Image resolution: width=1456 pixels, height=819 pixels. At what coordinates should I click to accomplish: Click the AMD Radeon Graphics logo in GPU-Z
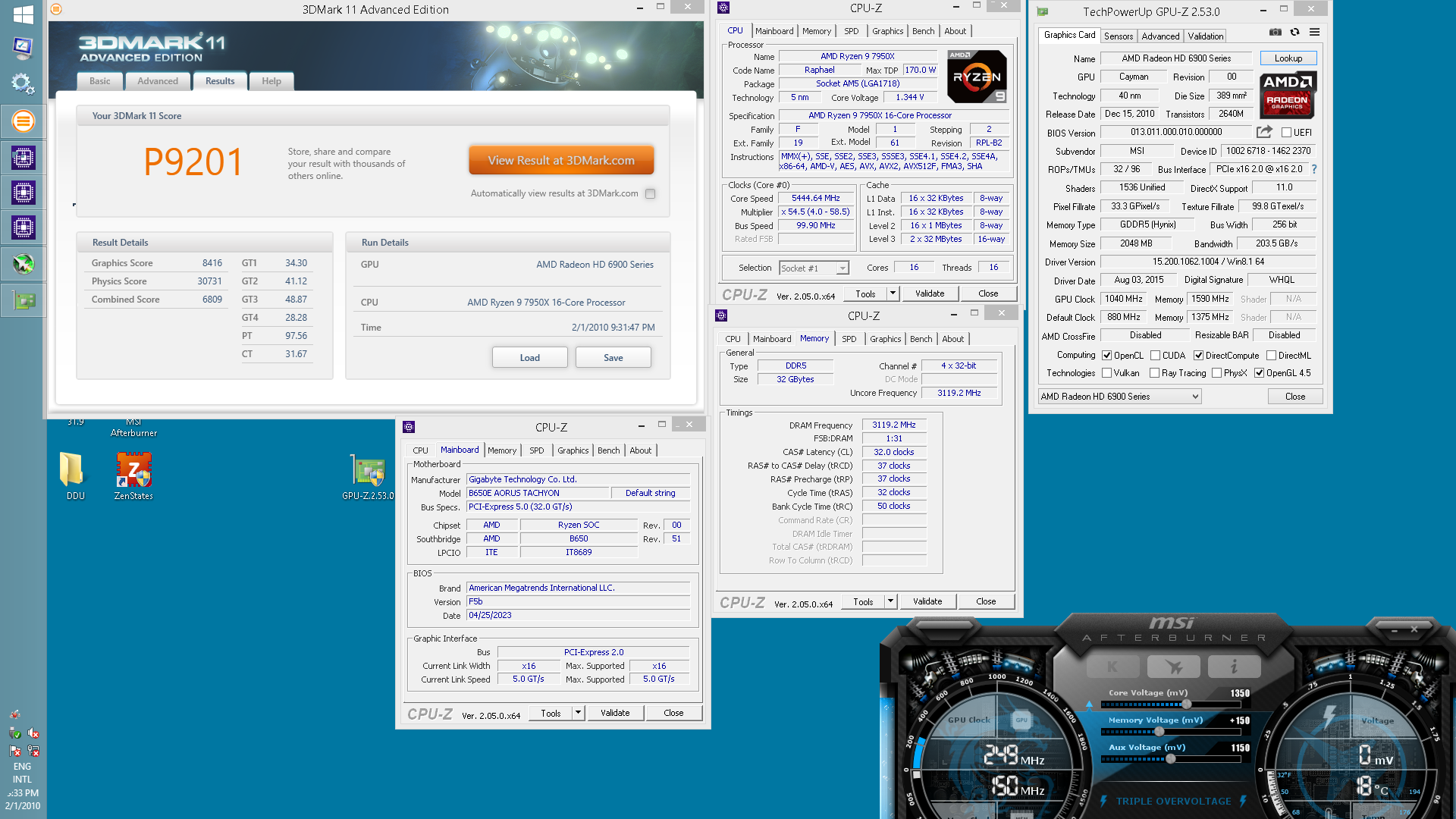click(x=1288, y=95)
